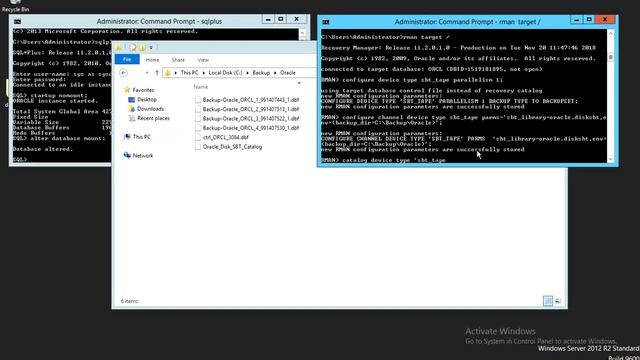Open Customize Quick Access Toolbar dropdown

point(151,48)
